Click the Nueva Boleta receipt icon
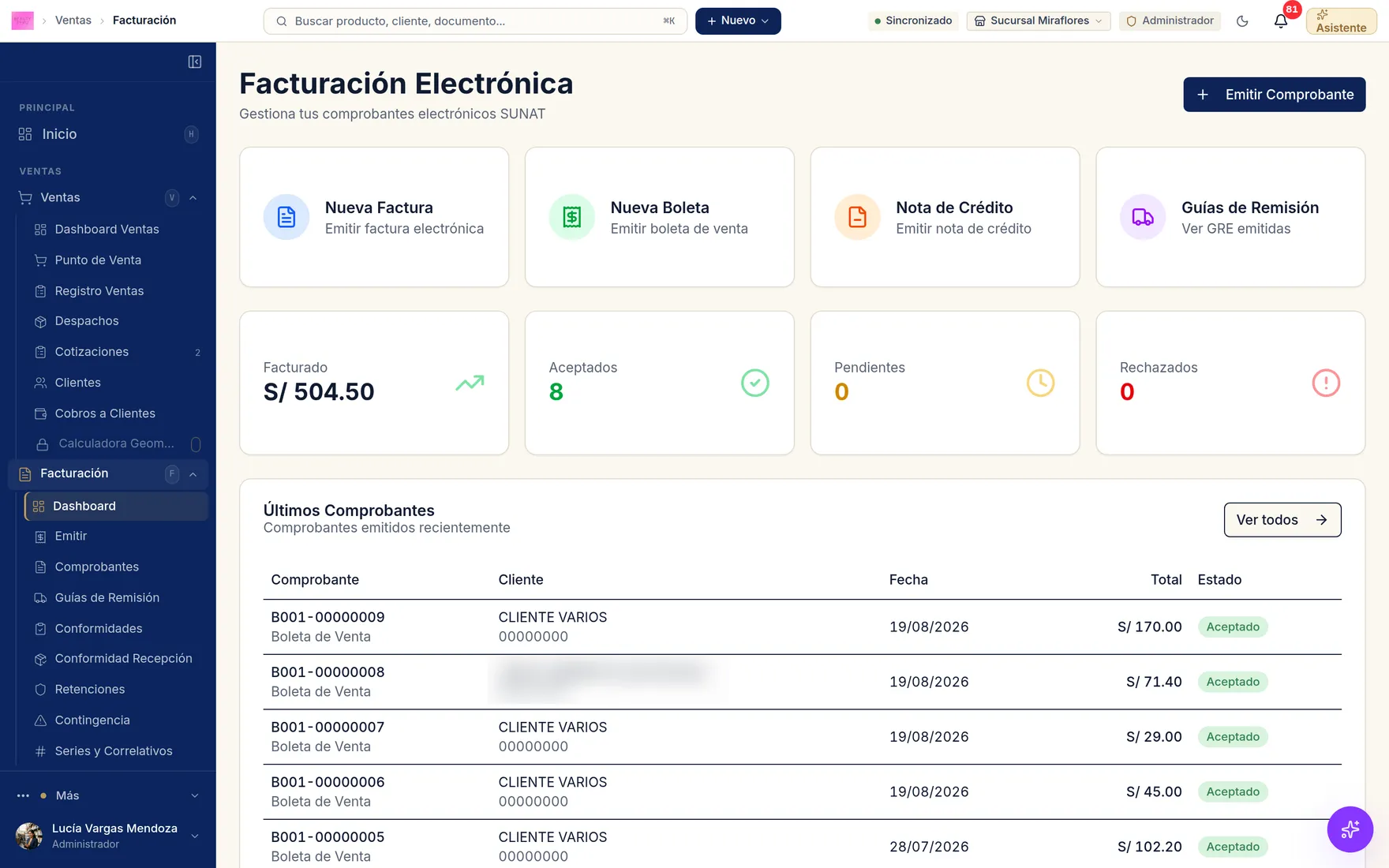Screen dimensions: 1389x868 coord(572,217)
